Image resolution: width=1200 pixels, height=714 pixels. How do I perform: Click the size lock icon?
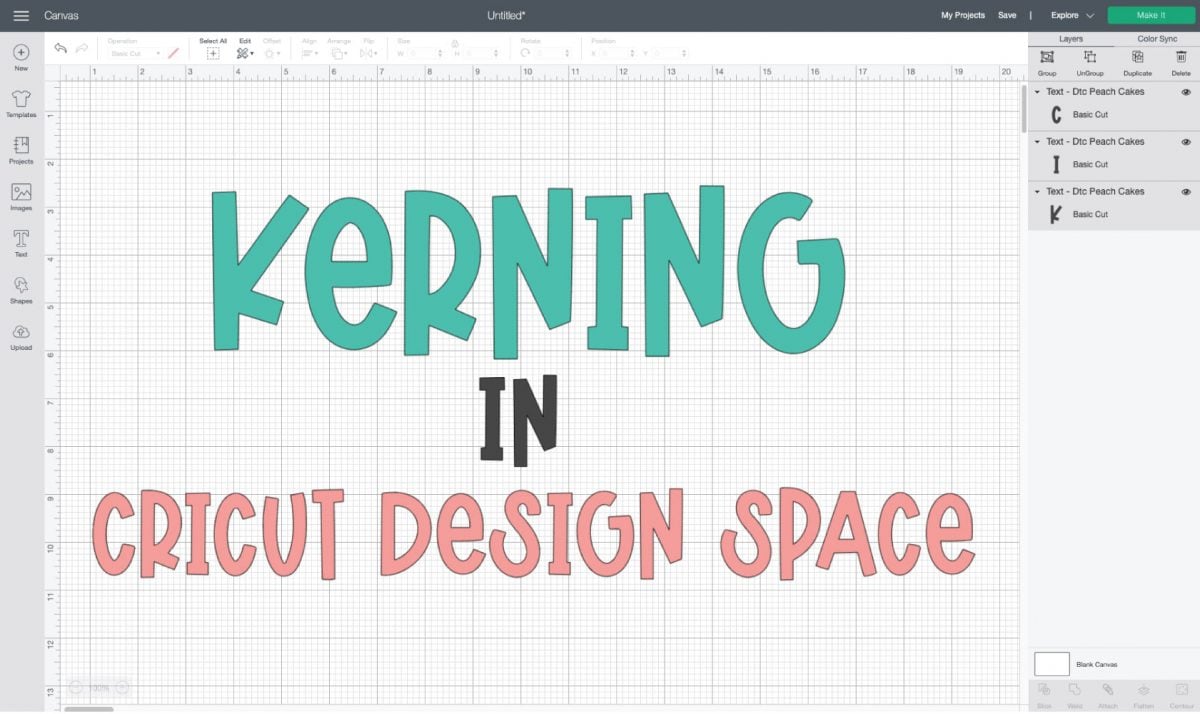coord(455,44)
